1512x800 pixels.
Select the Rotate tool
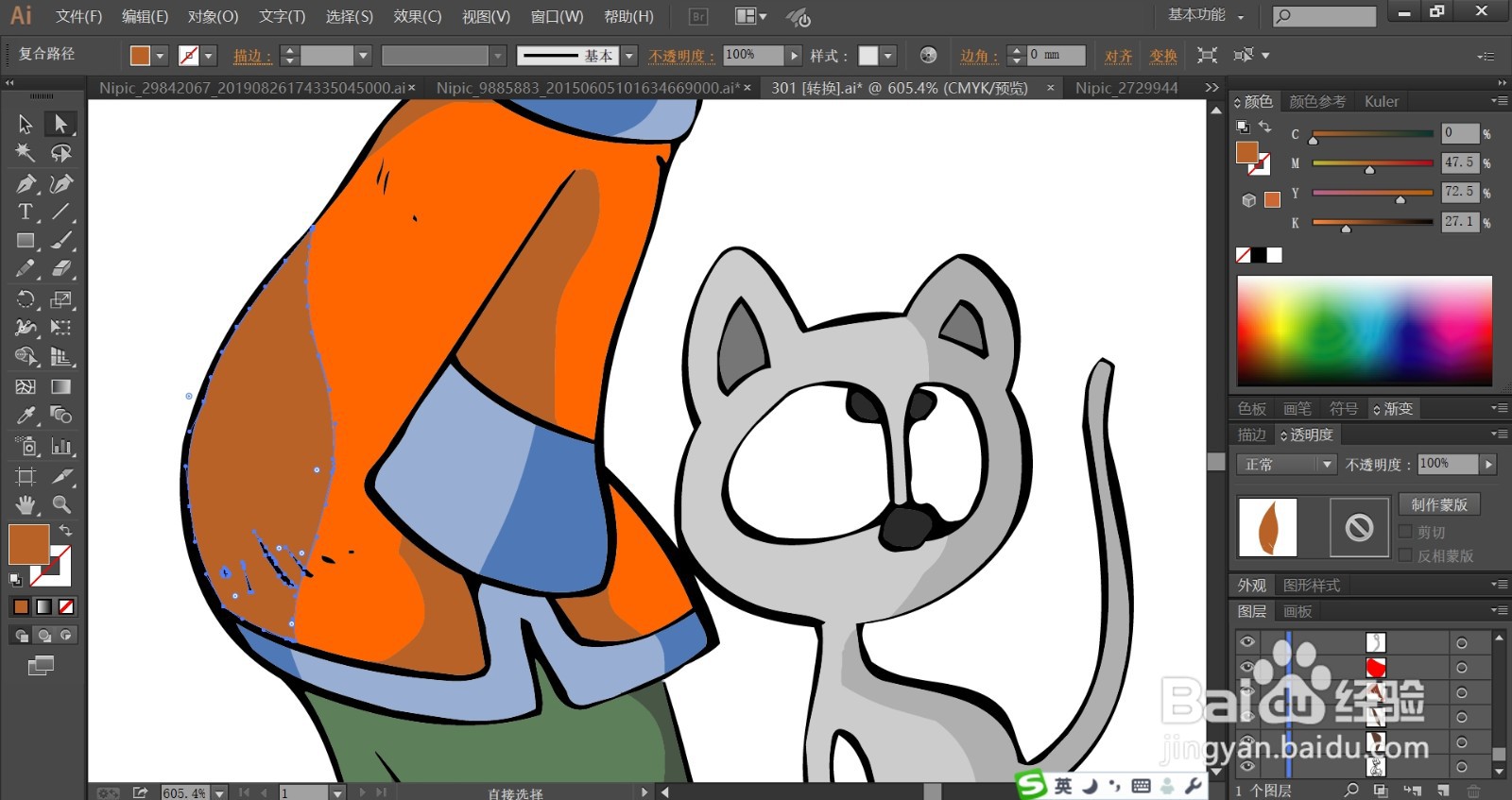click(x=26, y=299)
